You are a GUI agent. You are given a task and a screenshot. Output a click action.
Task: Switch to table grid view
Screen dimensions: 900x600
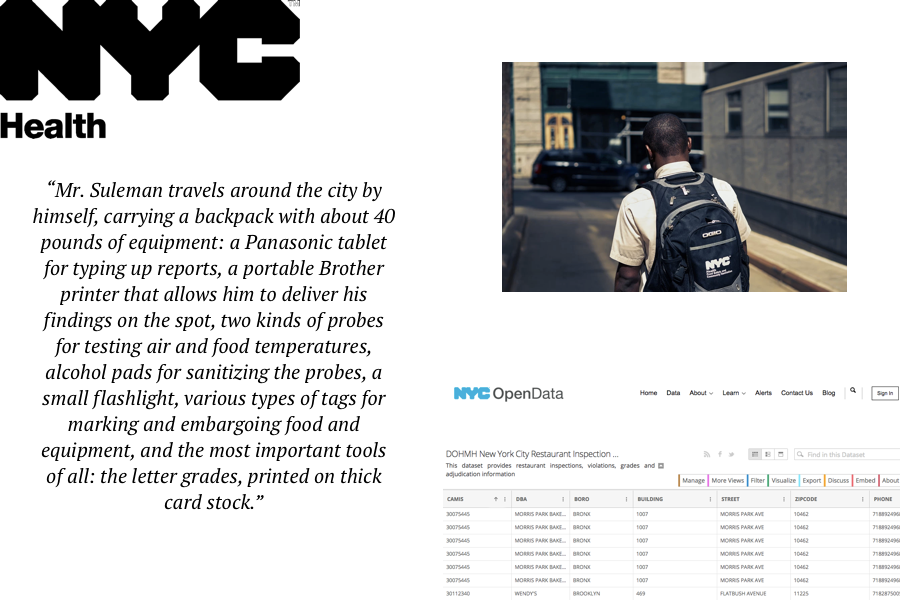[755, 454]
